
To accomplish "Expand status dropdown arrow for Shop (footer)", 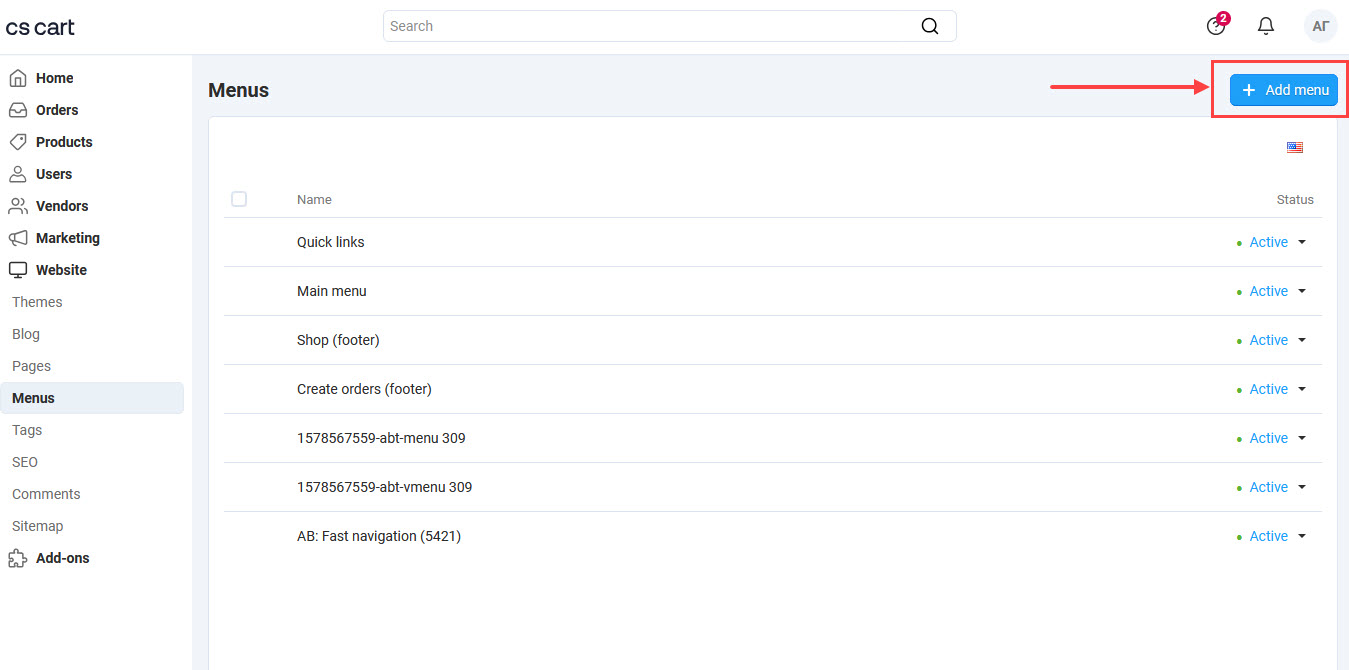I will click(x=1302, y=340).
